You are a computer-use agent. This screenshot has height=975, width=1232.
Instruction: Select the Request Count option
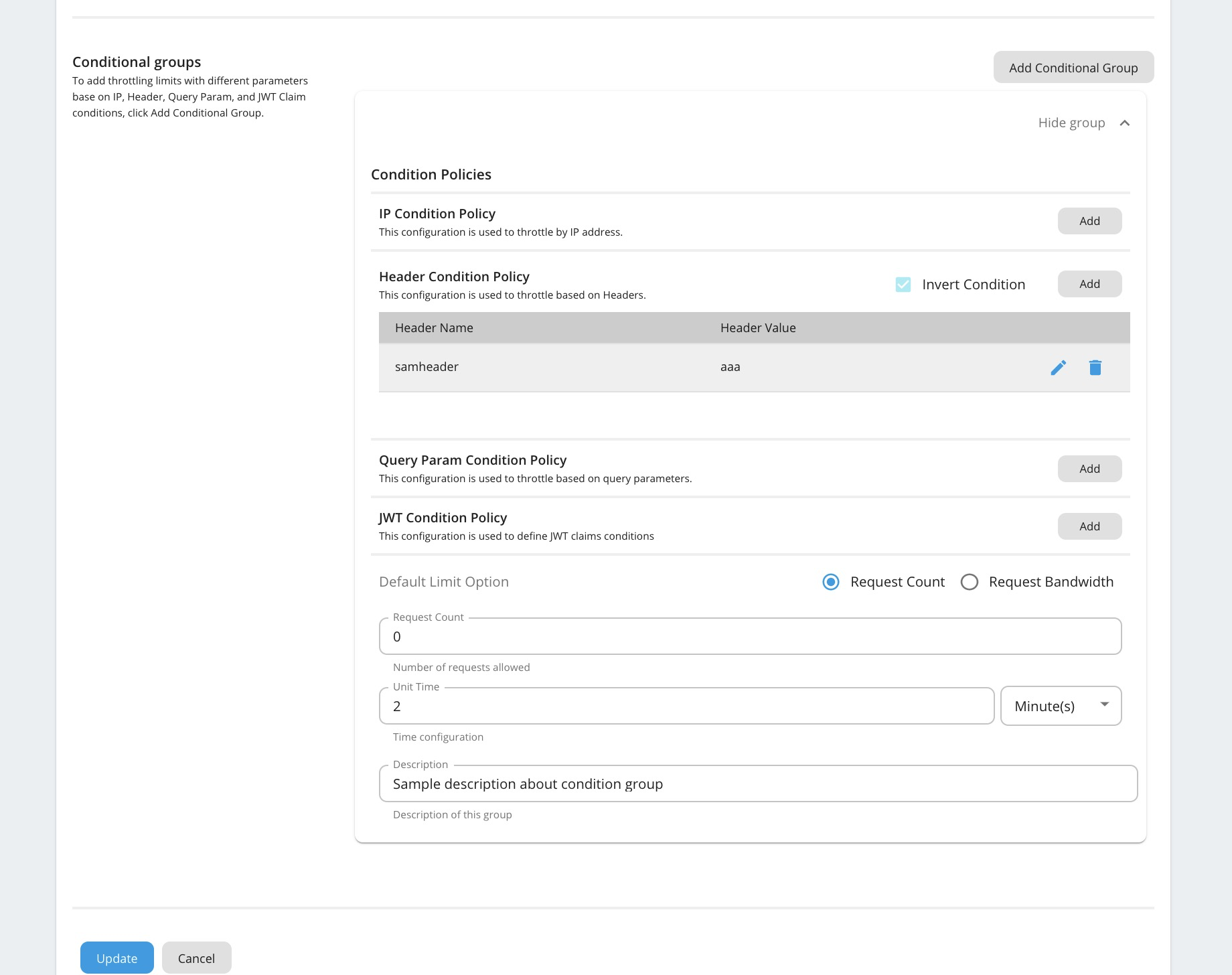coord(830,582)
